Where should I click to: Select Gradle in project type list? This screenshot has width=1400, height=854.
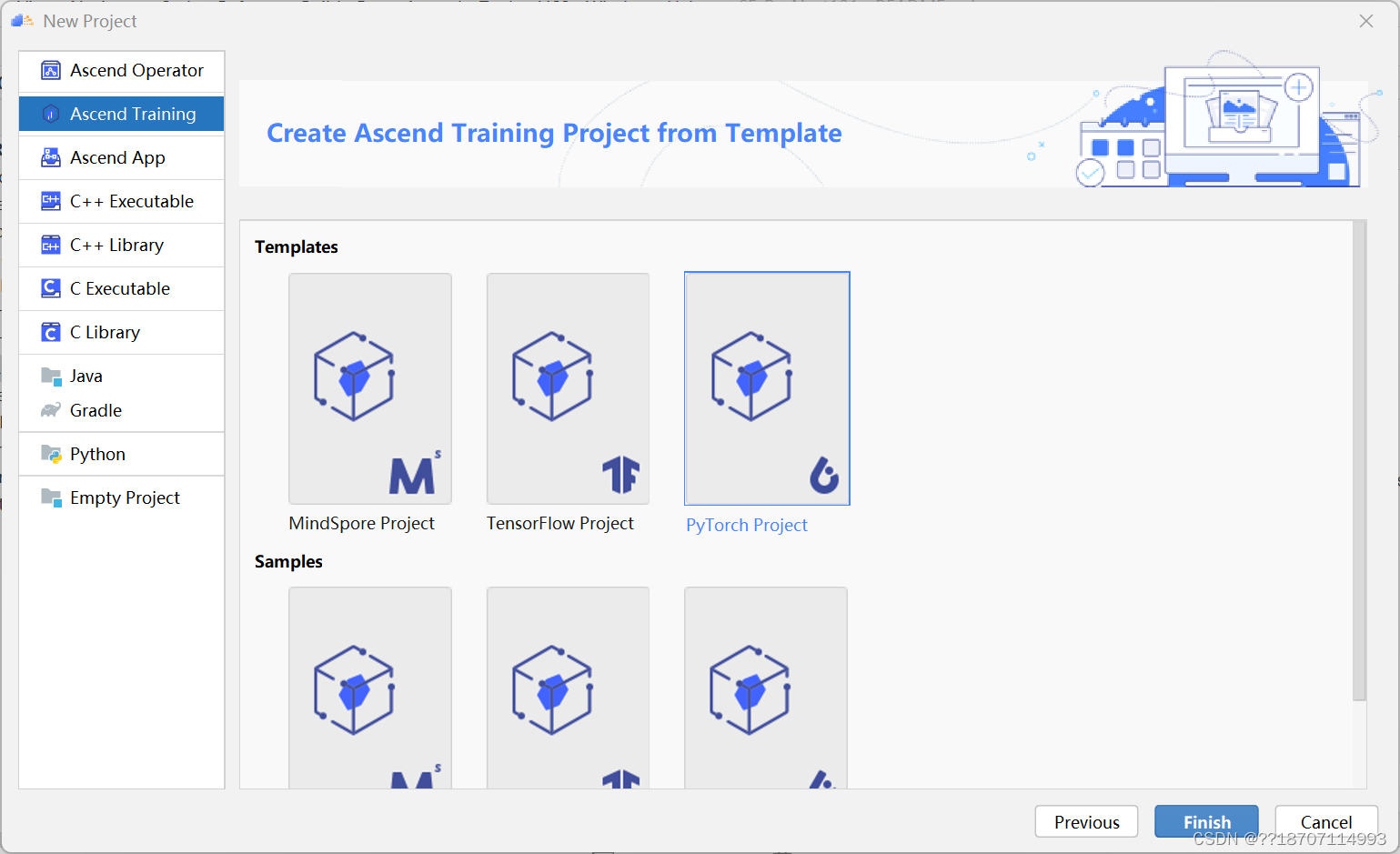point(122,410)
